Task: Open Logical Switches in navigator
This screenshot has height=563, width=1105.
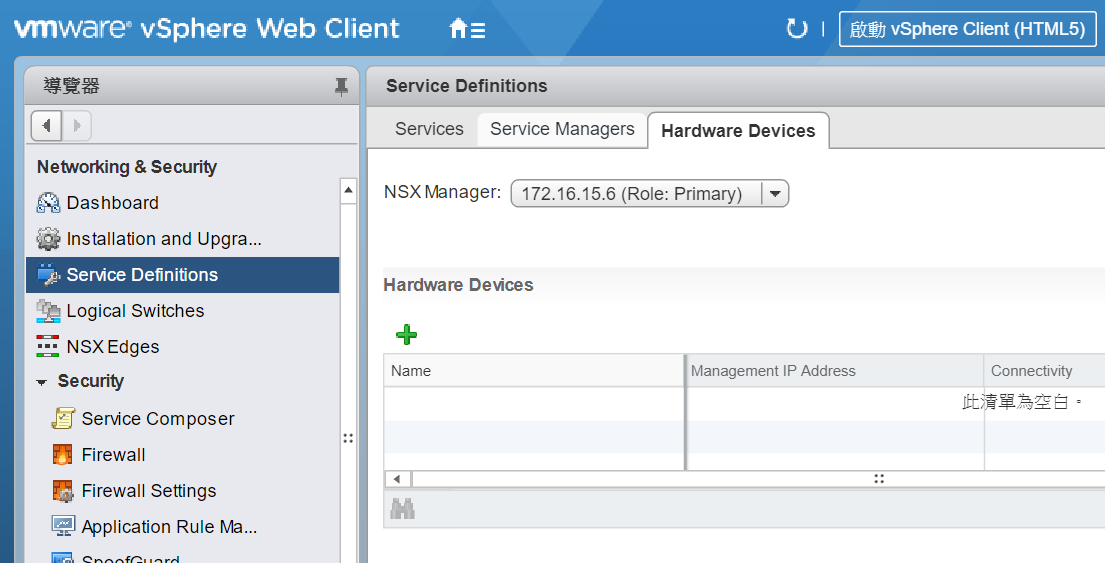Action: tap(135, 311)
